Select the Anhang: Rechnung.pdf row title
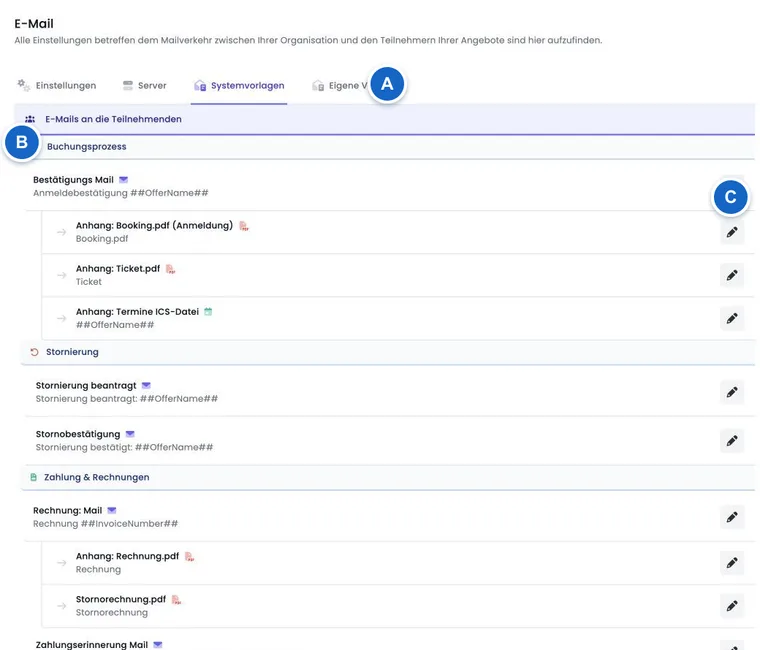Screen dimensions: 760x650 coord(127,556)
